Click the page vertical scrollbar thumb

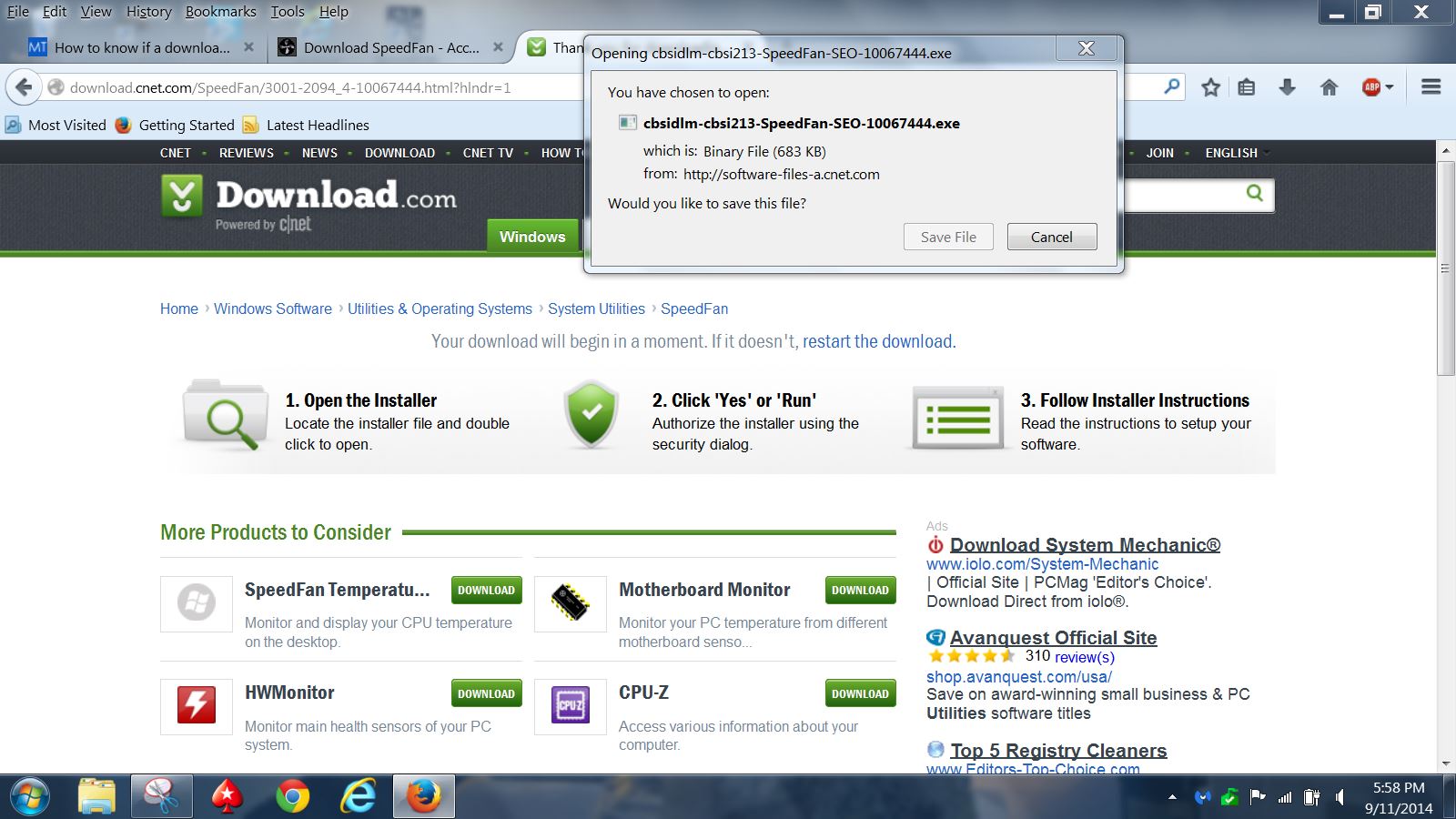click(1446, 268)
